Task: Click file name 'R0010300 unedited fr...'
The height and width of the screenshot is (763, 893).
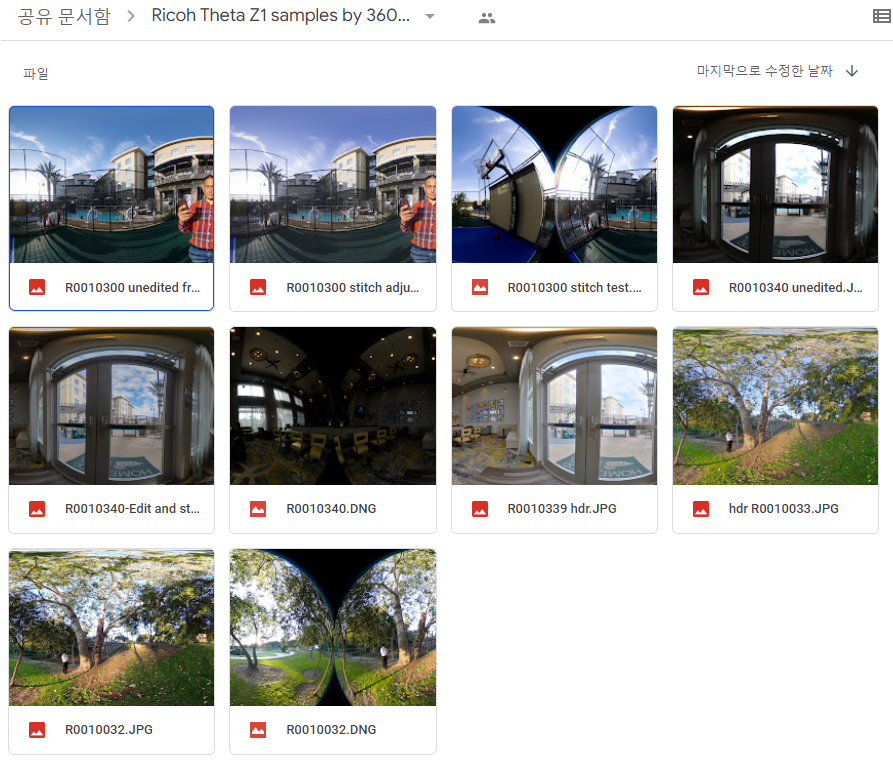Action: 133,288
